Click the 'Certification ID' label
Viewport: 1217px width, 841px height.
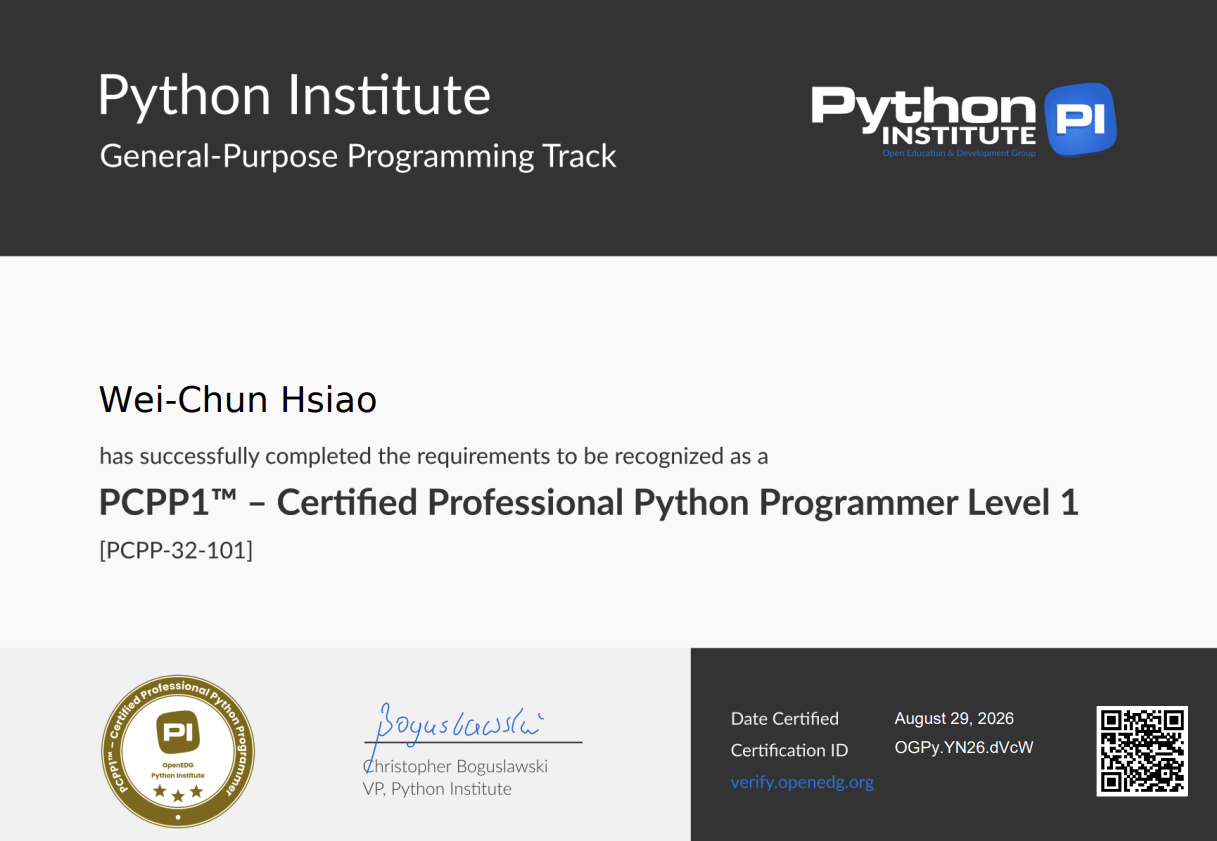789,750
